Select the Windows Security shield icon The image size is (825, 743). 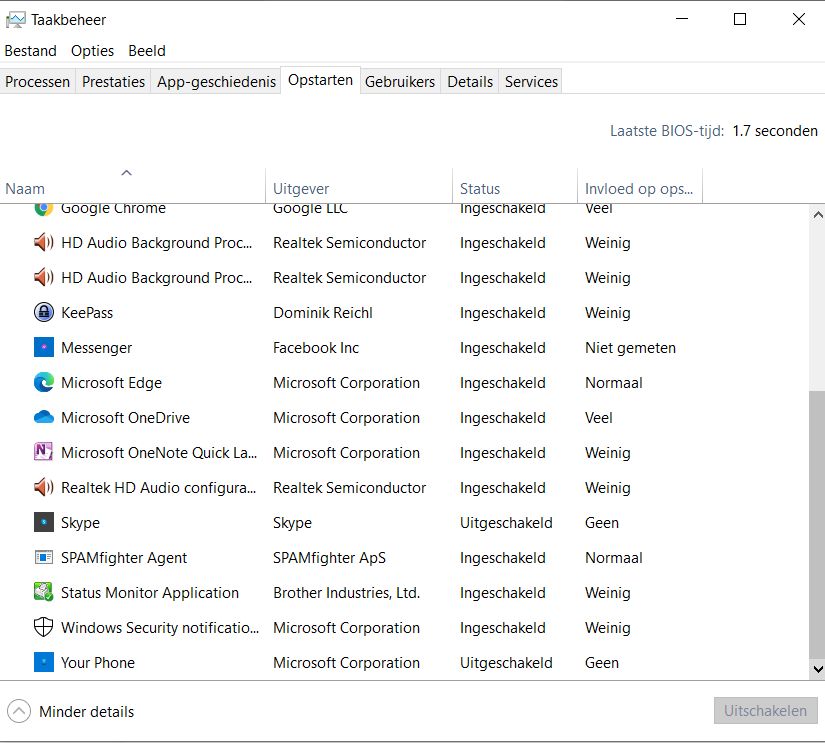pos(43,628)
